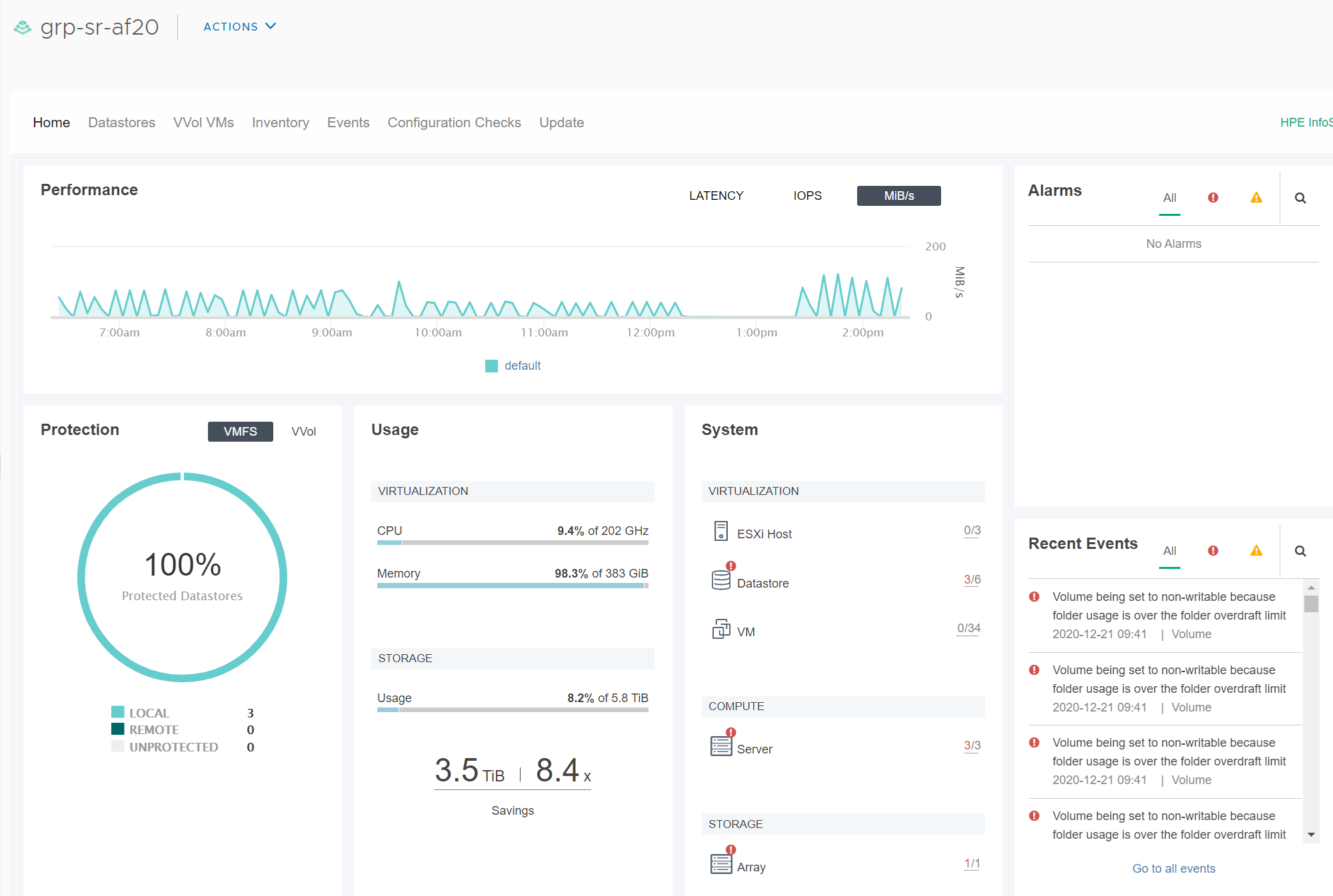1333x896 pixels.
Task: Click the second event's red error icon
Action: click(1034, 670)
